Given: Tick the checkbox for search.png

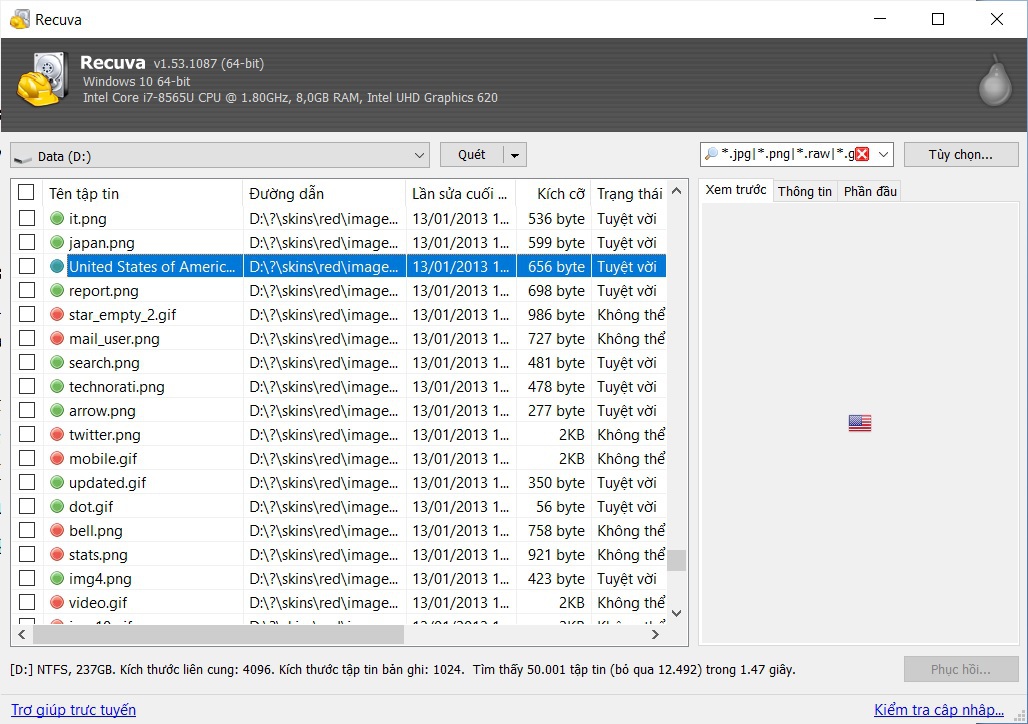Looking at the screenshot, I should click(27, 363).
